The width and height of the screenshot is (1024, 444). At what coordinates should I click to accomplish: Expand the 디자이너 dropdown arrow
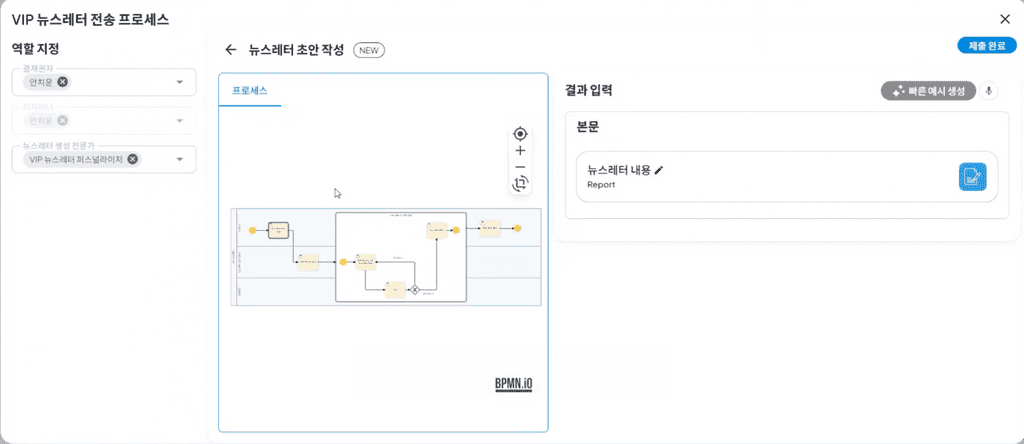coord(180,121)
